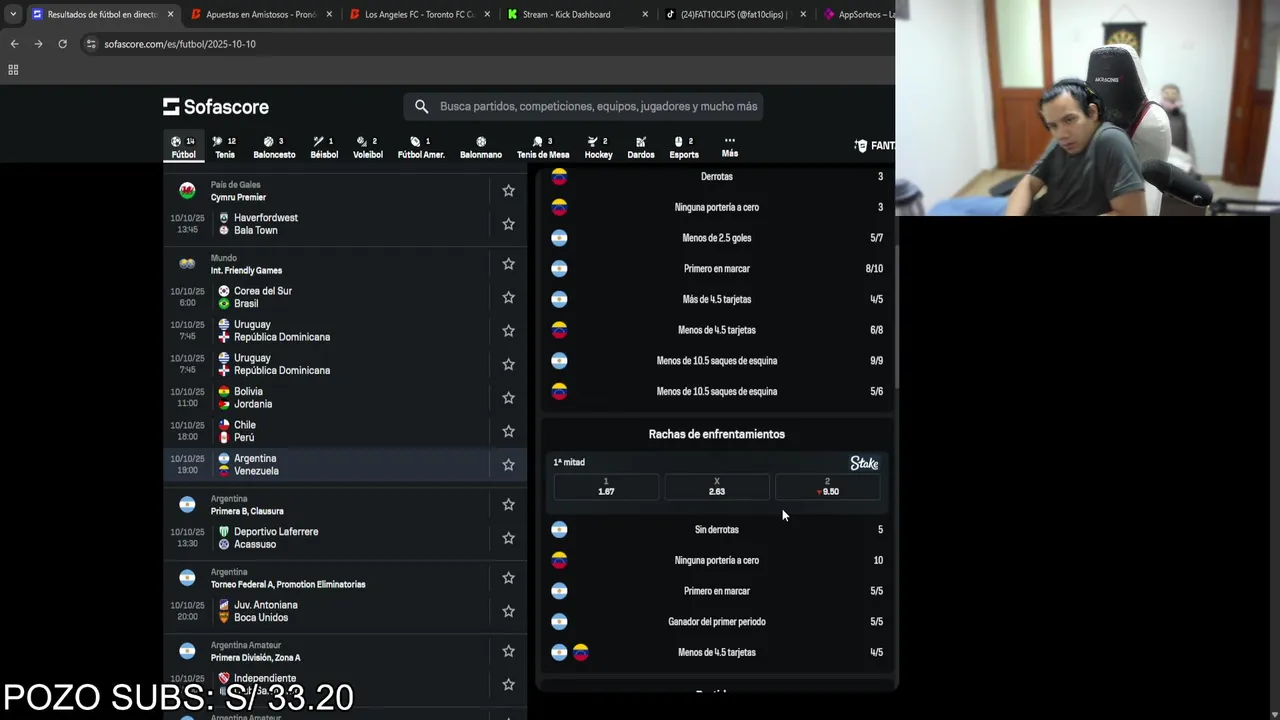The image size is (1280, 720).
Task: Expand the Más sports menu
Action: point(730,147)
